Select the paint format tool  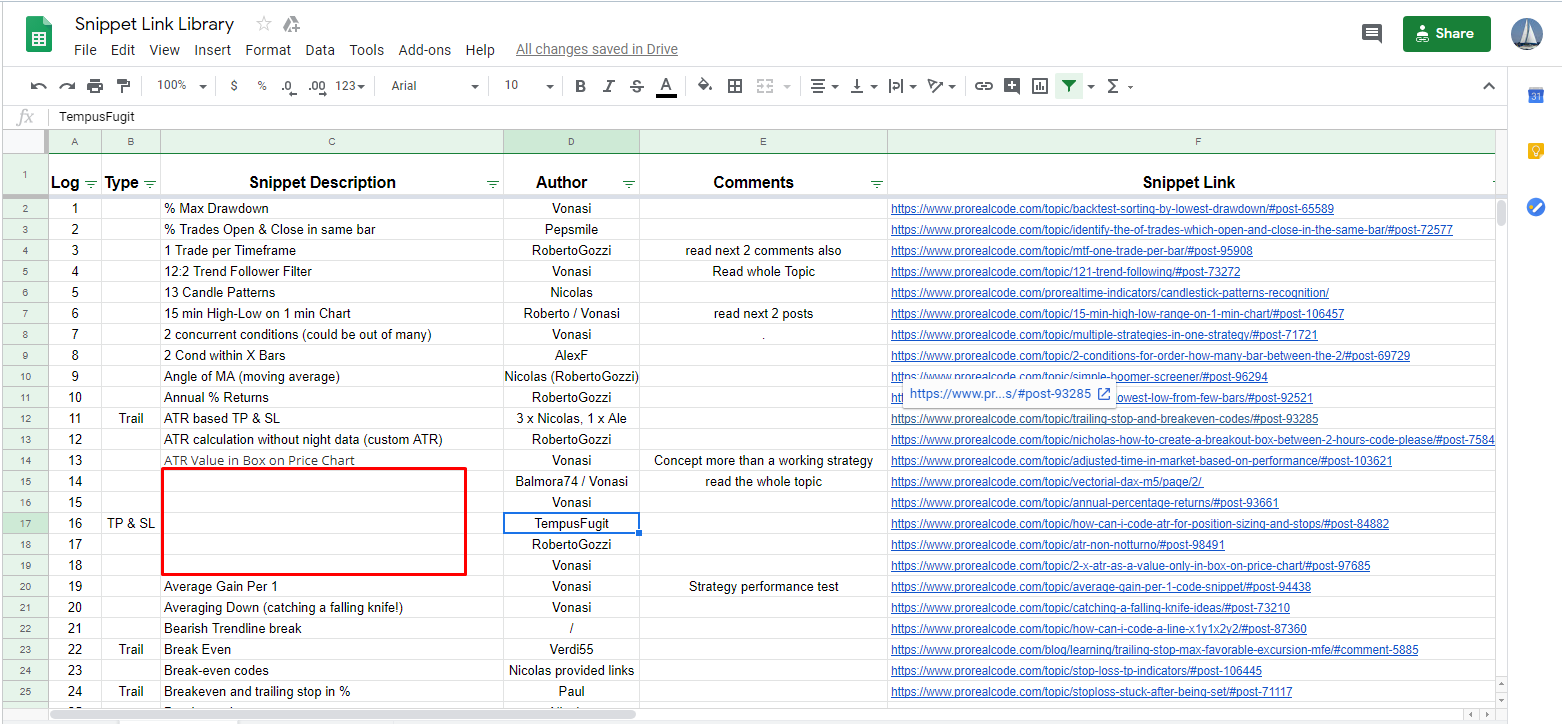pyautogui.click(x=123, y=86)
